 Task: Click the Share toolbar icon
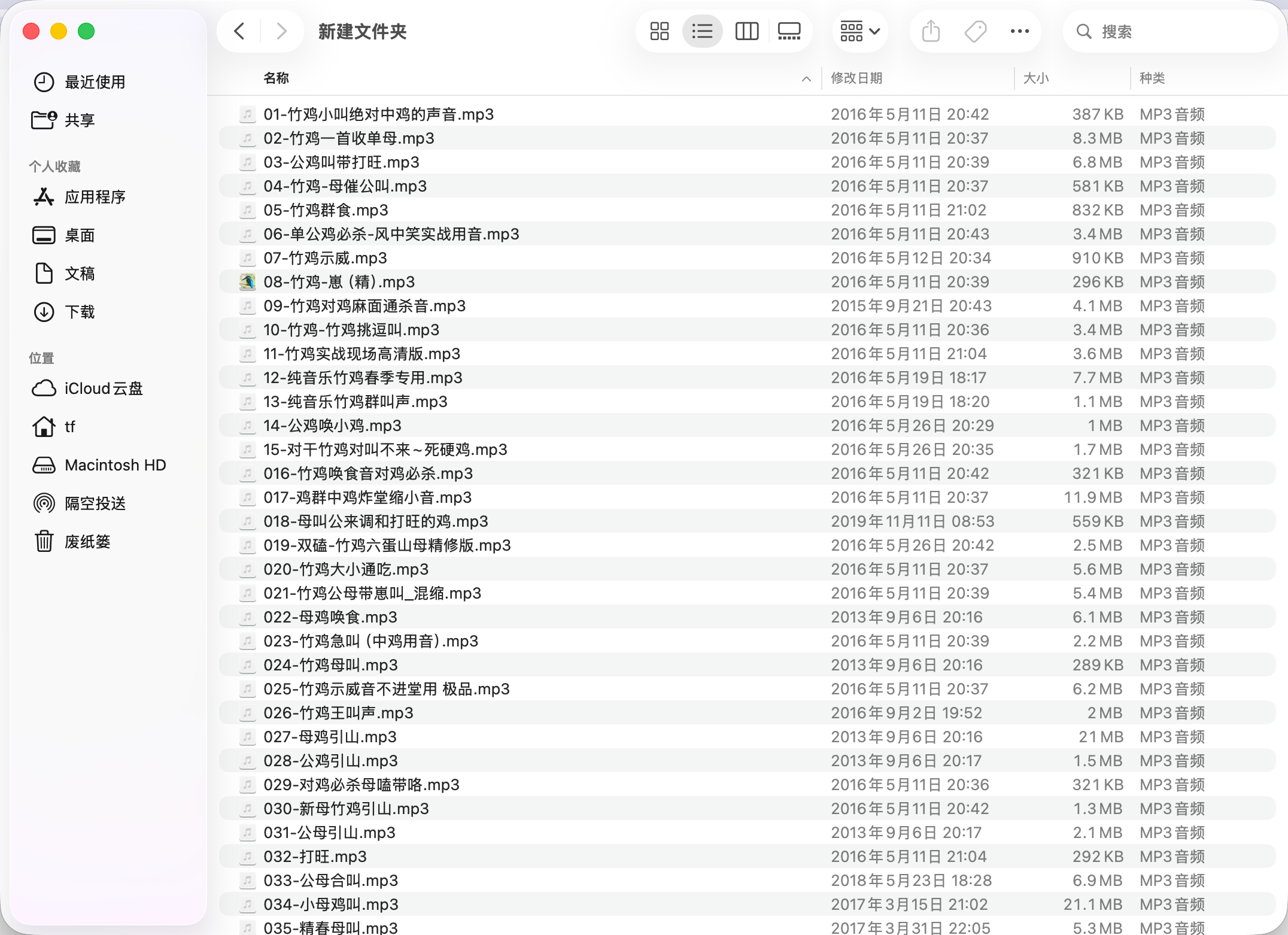931,31
